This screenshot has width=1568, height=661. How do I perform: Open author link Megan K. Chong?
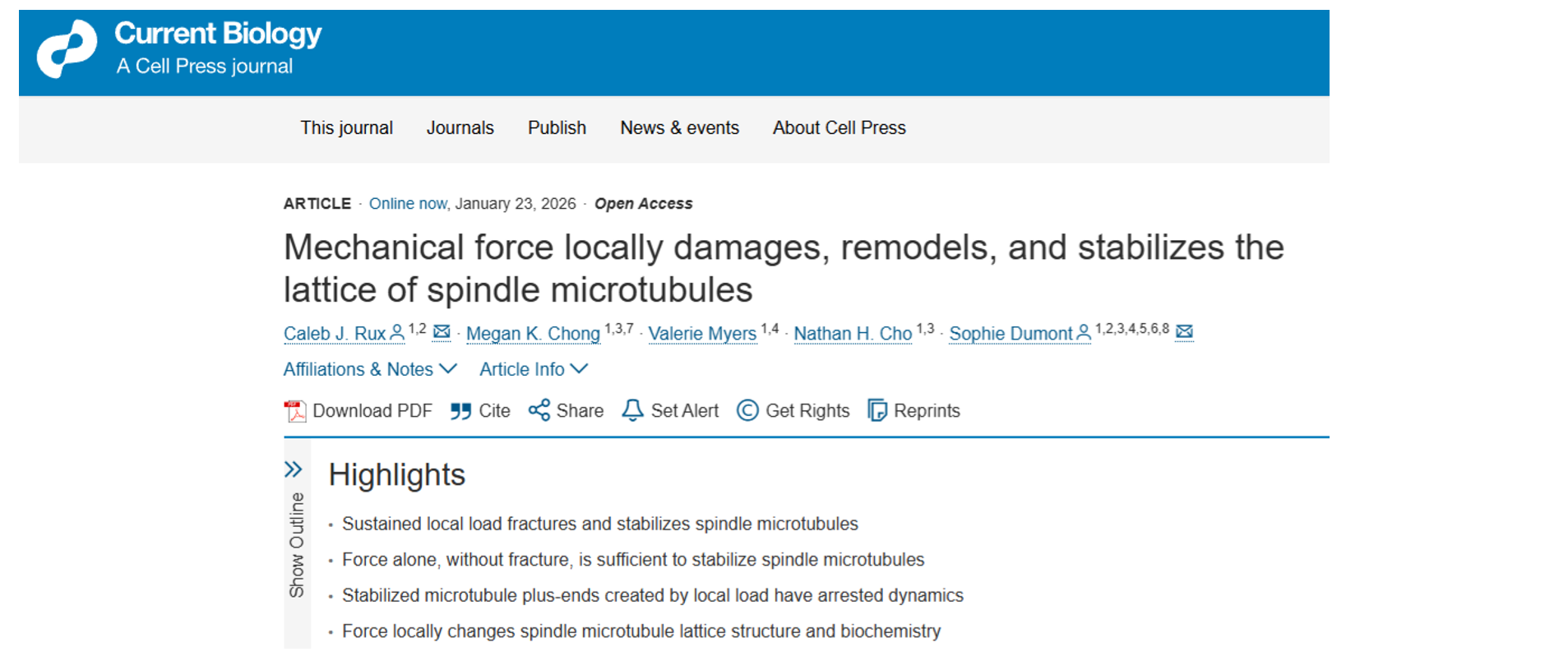533,334
